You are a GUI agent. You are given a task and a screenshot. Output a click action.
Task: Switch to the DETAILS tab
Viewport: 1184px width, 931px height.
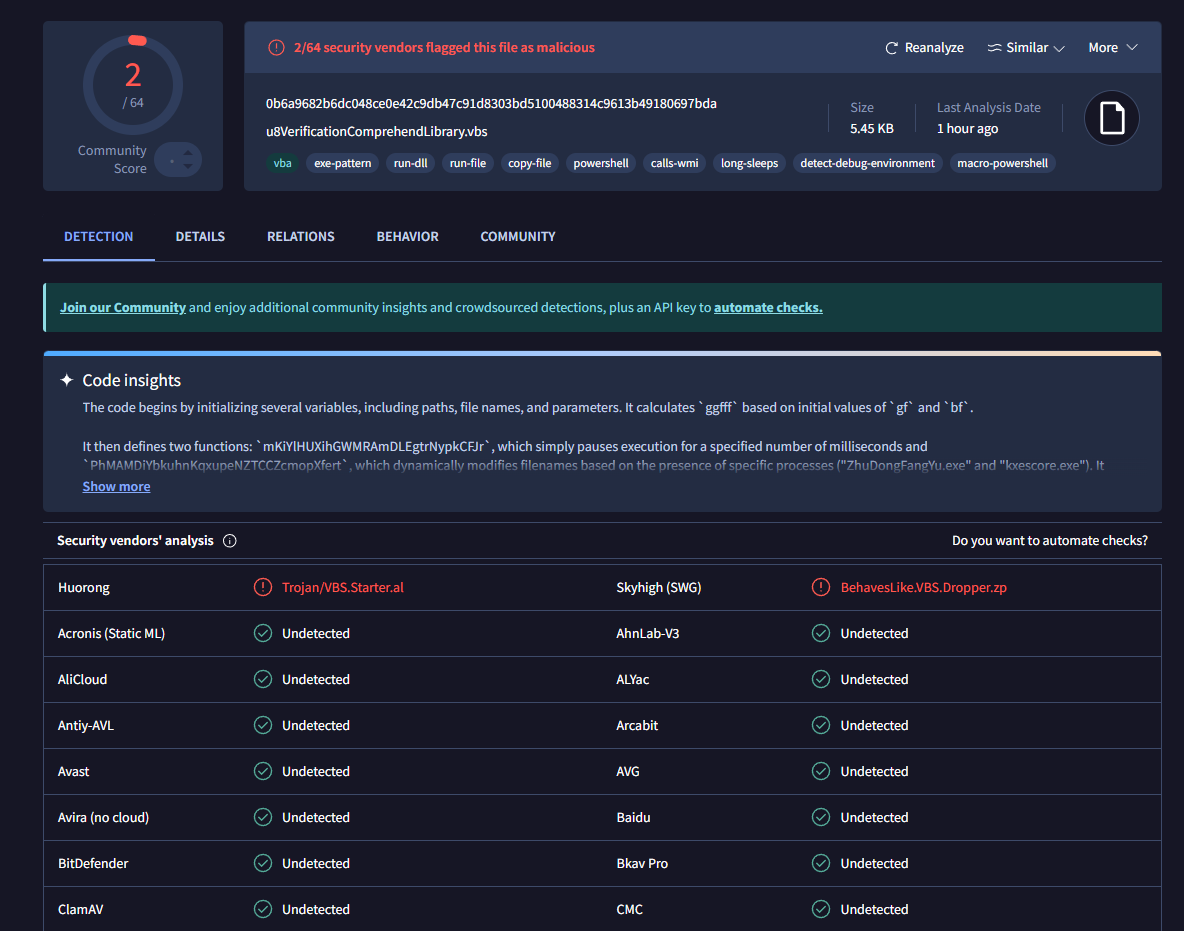[200, 236]
